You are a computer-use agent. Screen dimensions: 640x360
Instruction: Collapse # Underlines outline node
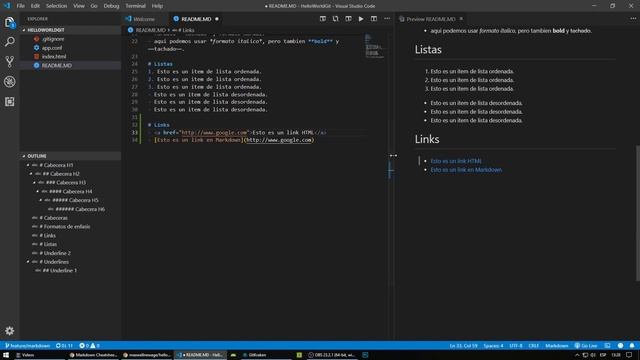click(28, 262)
